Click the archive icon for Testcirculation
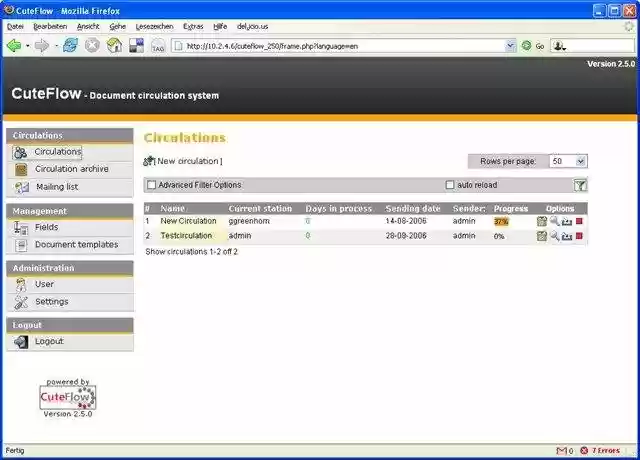Viewport: 640px width, 460px height. click(567, 236)
